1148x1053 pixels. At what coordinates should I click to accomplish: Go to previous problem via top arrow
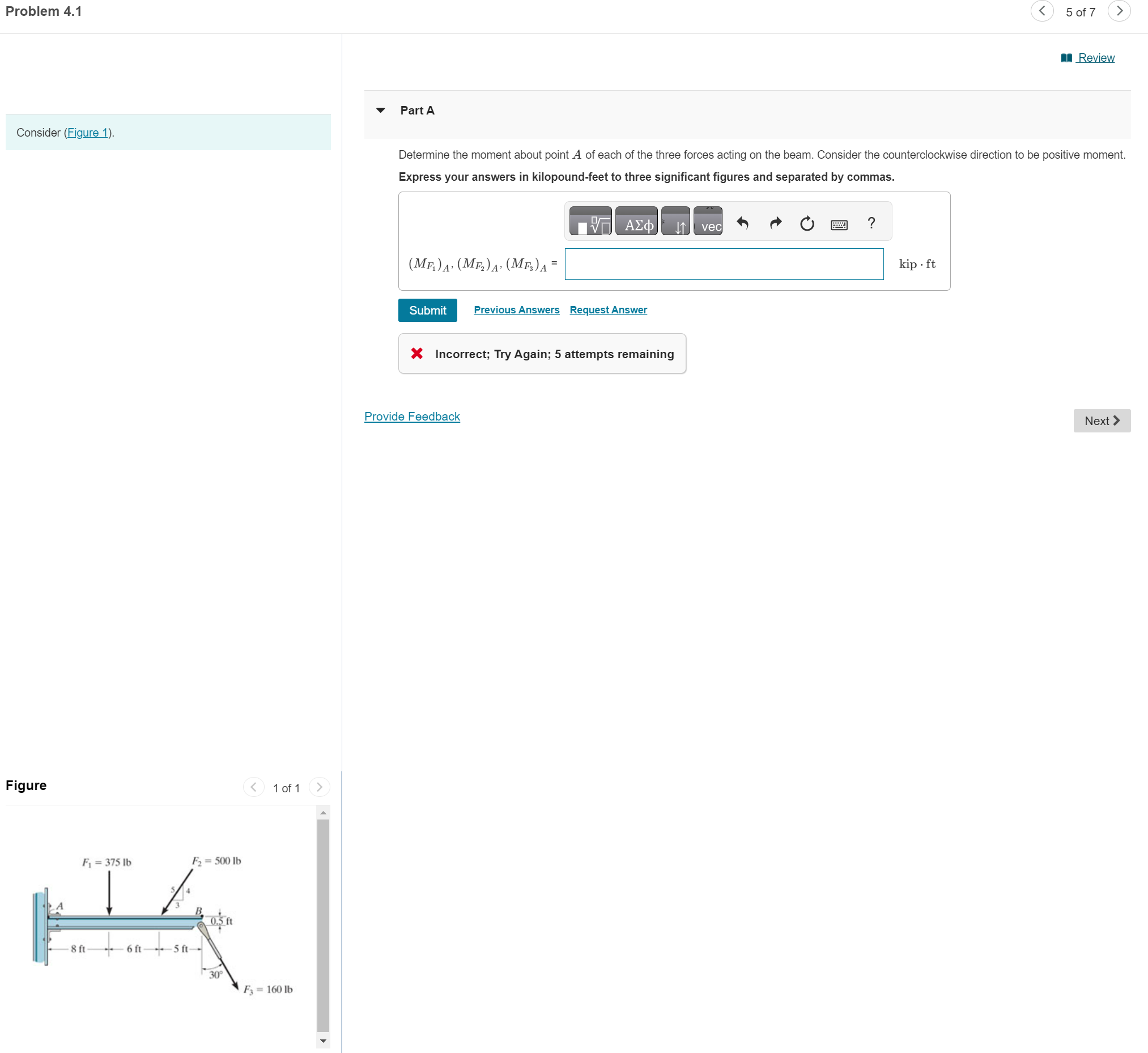1042,11
